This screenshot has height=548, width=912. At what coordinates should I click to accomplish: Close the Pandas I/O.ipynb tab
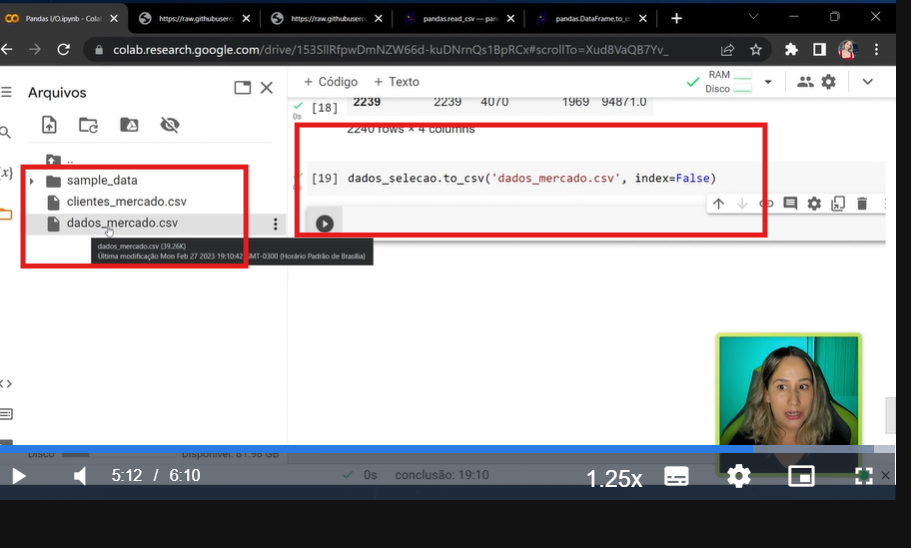click(x=114, y=19)
